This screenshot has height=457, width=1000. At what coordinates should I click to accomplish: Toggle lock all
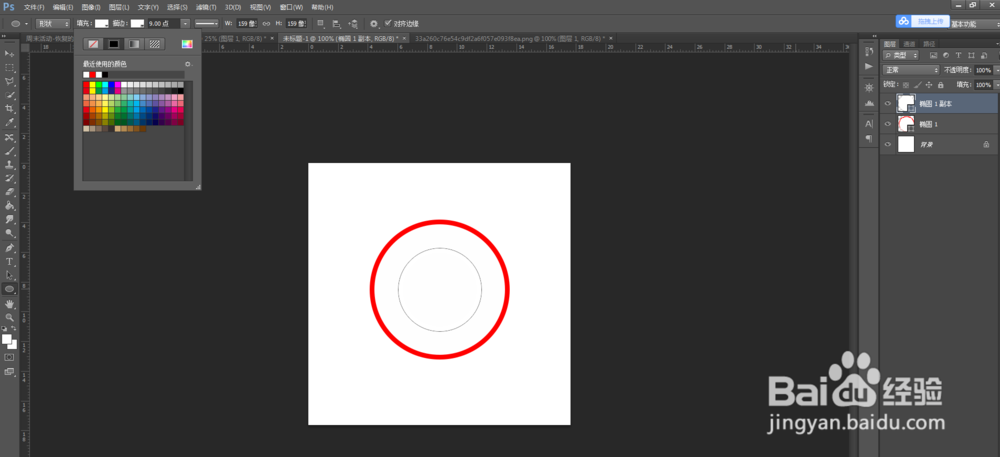(x=941, y=84)
